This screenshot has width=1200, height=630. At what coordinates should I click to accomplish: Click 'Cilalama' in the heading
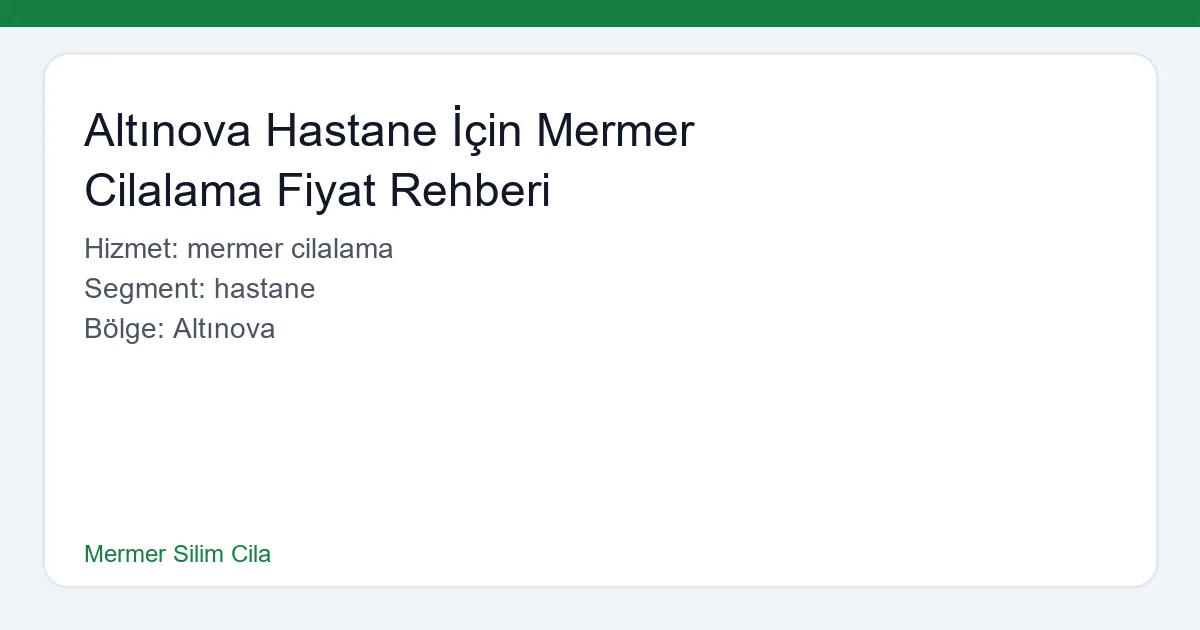point(172,191)
